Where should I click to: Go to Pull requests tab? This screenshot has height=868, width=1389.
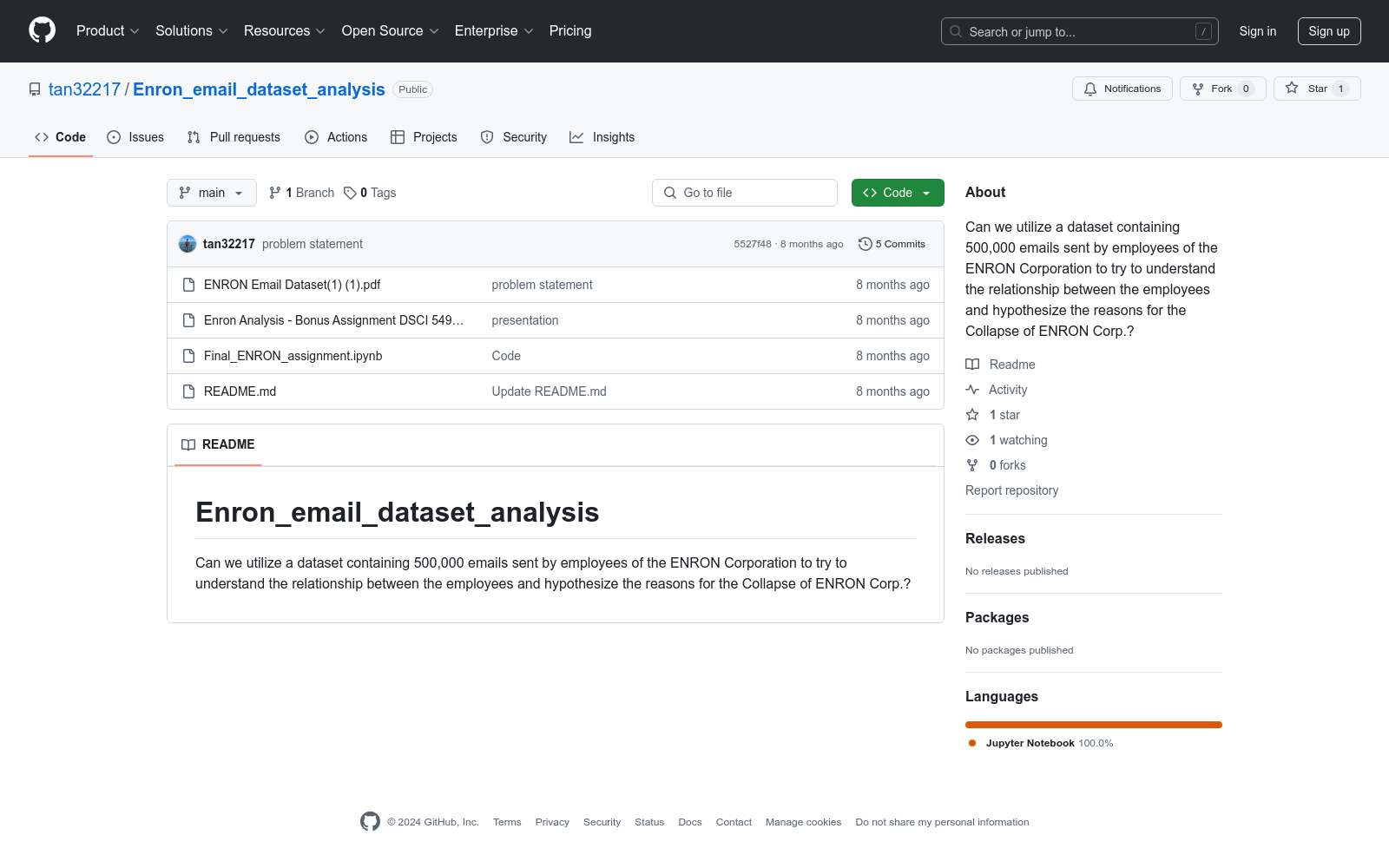234,137
